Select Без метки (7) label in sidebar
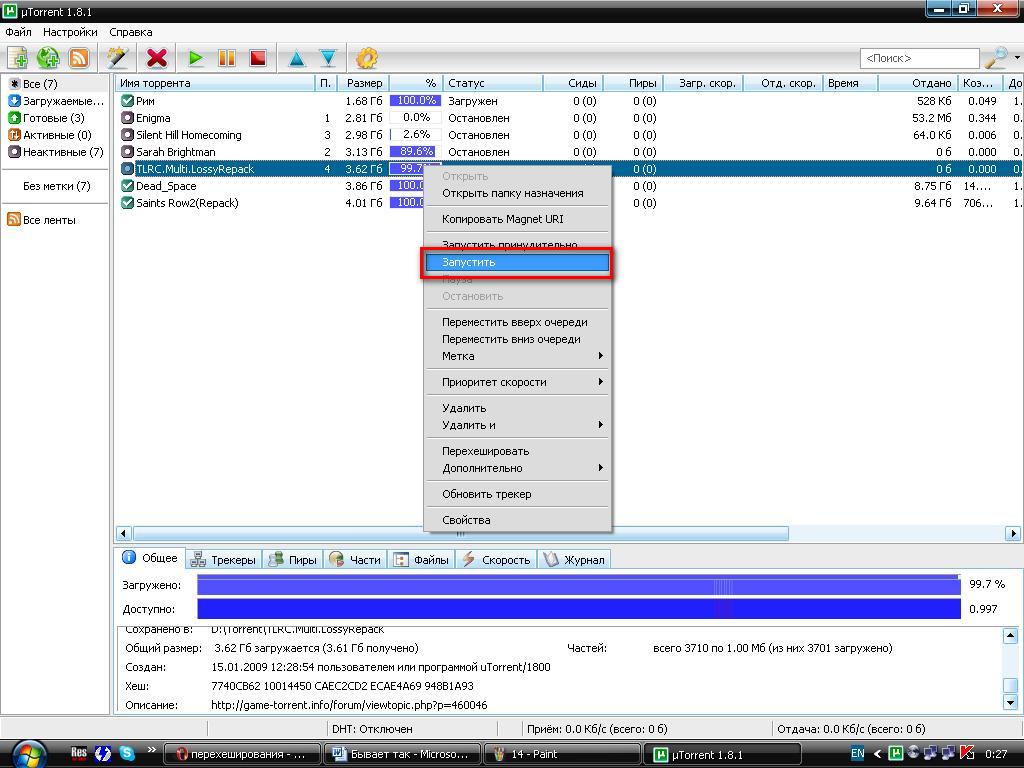1024x768 pixels. tap(56, 186)
